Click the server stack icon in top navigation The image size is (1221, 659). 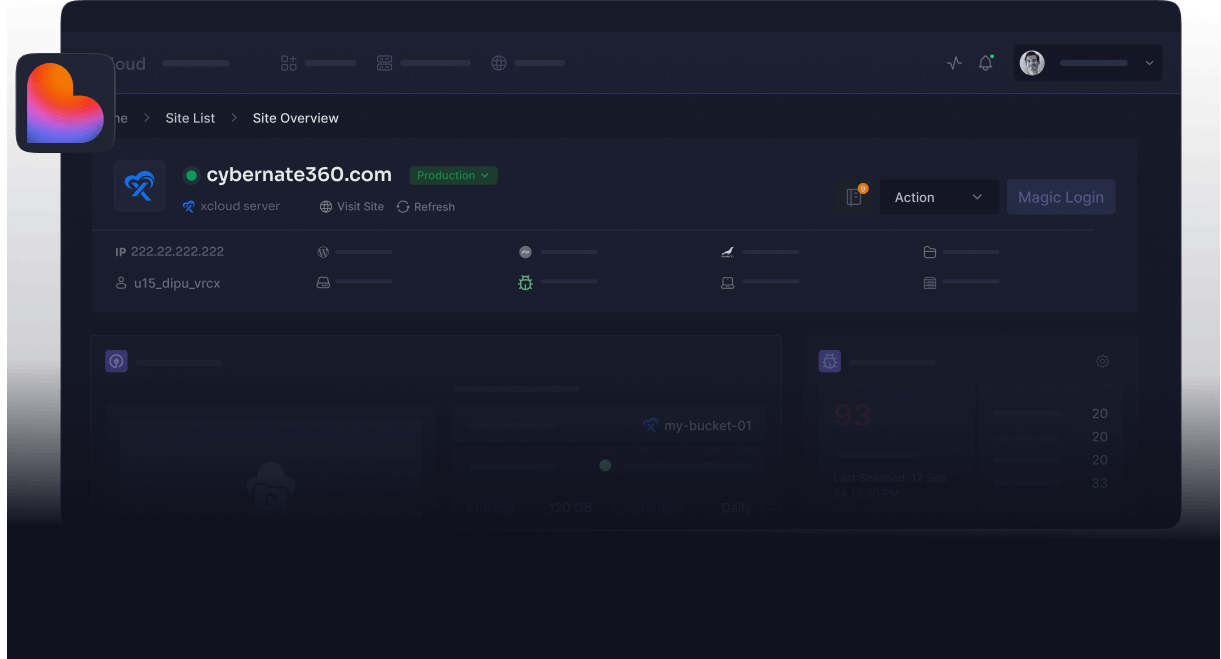(385, 63)
